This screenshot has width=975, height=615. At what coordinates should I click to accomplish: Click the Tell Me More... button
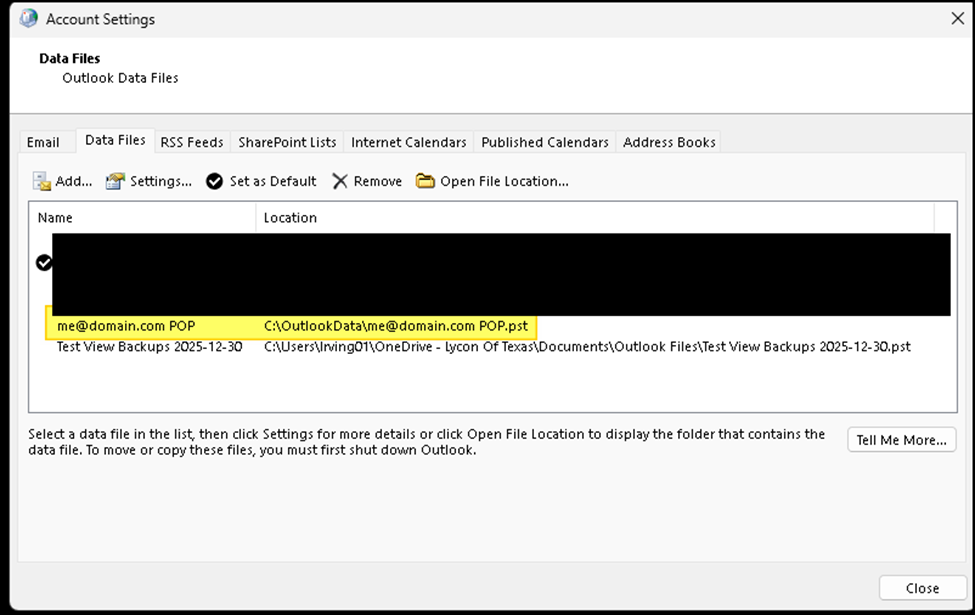click(x=902, y=440)
